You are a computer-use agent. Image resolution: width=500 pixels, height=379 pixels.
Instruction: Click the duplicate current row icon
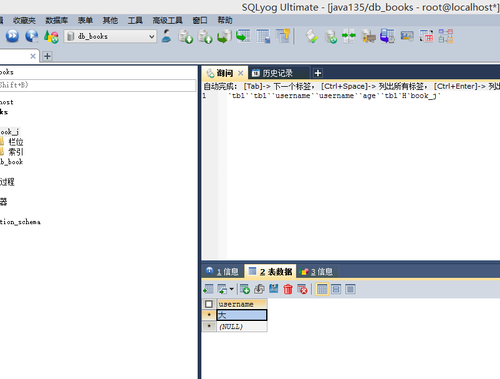point(259,289)
